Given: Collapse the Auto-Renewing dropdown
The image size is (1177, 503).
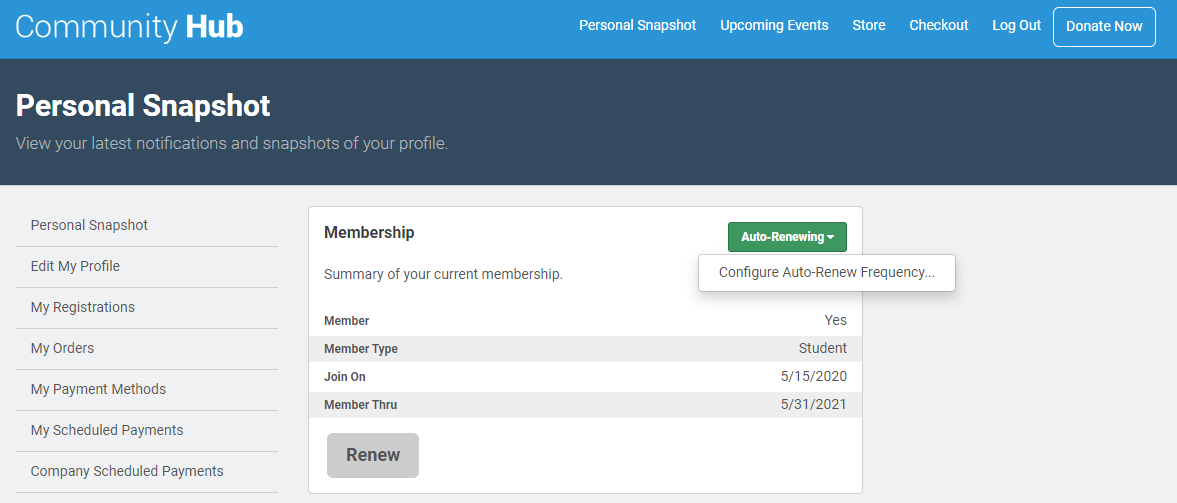Looking at the screenshot, I should pos(787,237).
